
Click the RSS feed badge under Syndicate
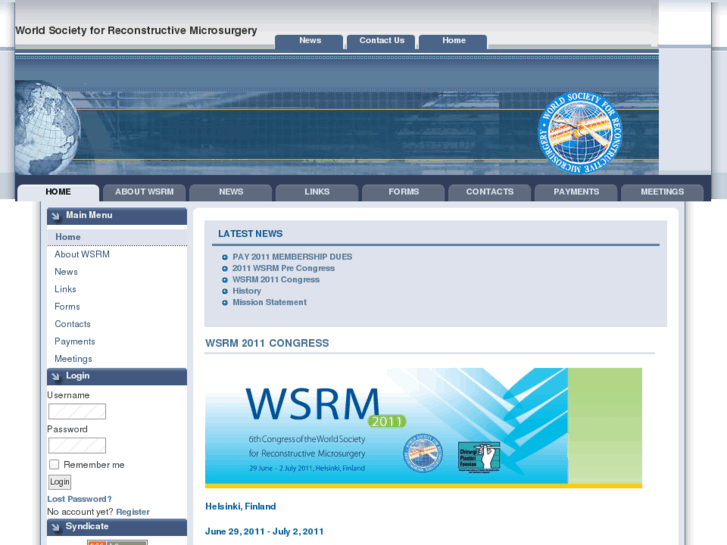tap(117, 542)
